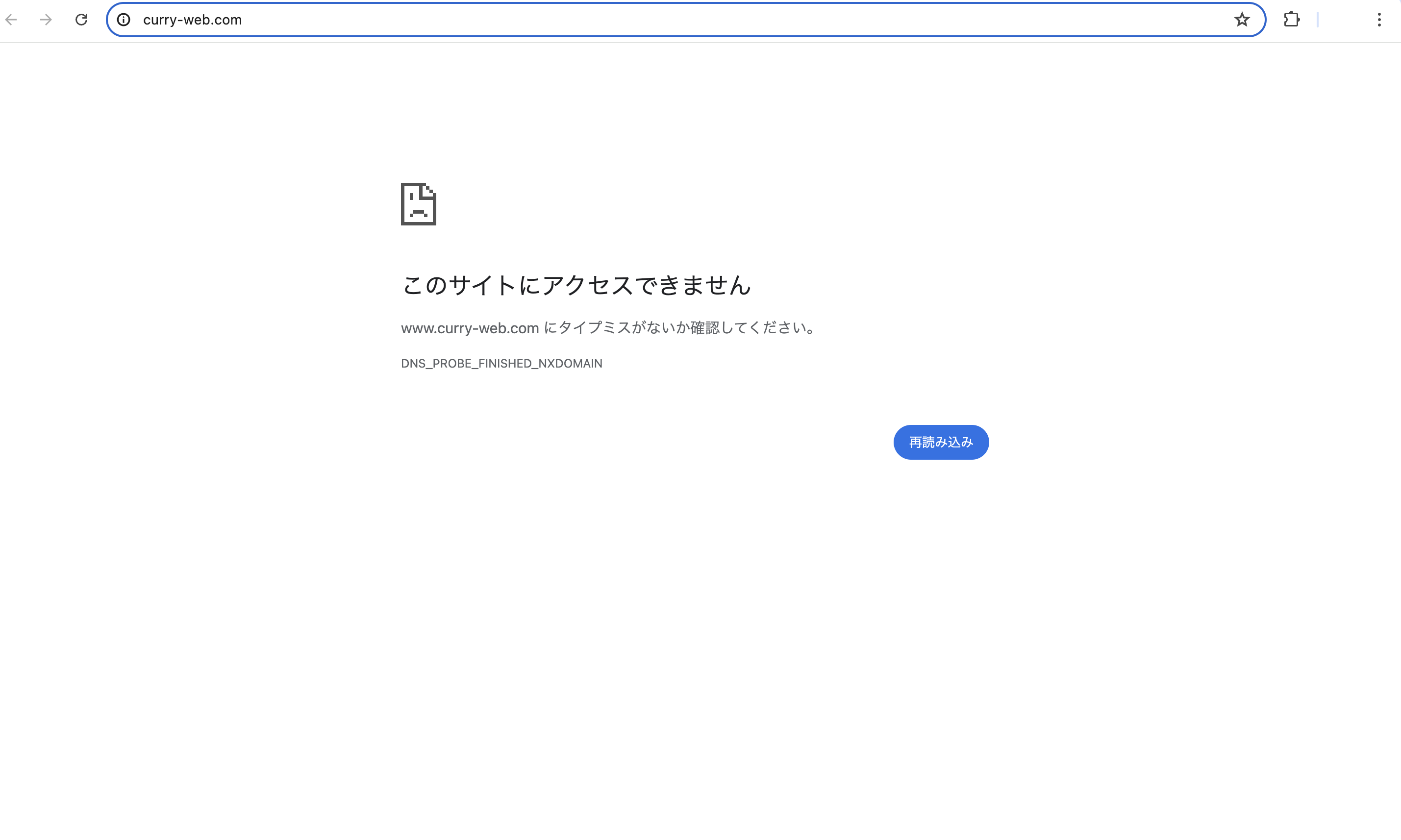Select the DNS_PROBE_FINISHED_NXDOMAIN error code text

tap(501, 364)
